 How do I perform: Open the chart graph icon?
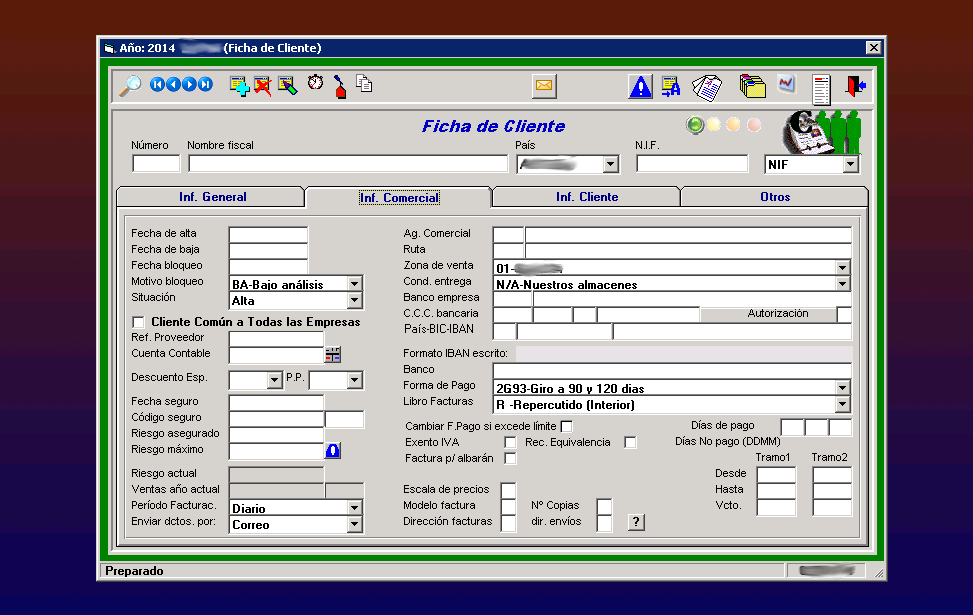click(786, 83)
